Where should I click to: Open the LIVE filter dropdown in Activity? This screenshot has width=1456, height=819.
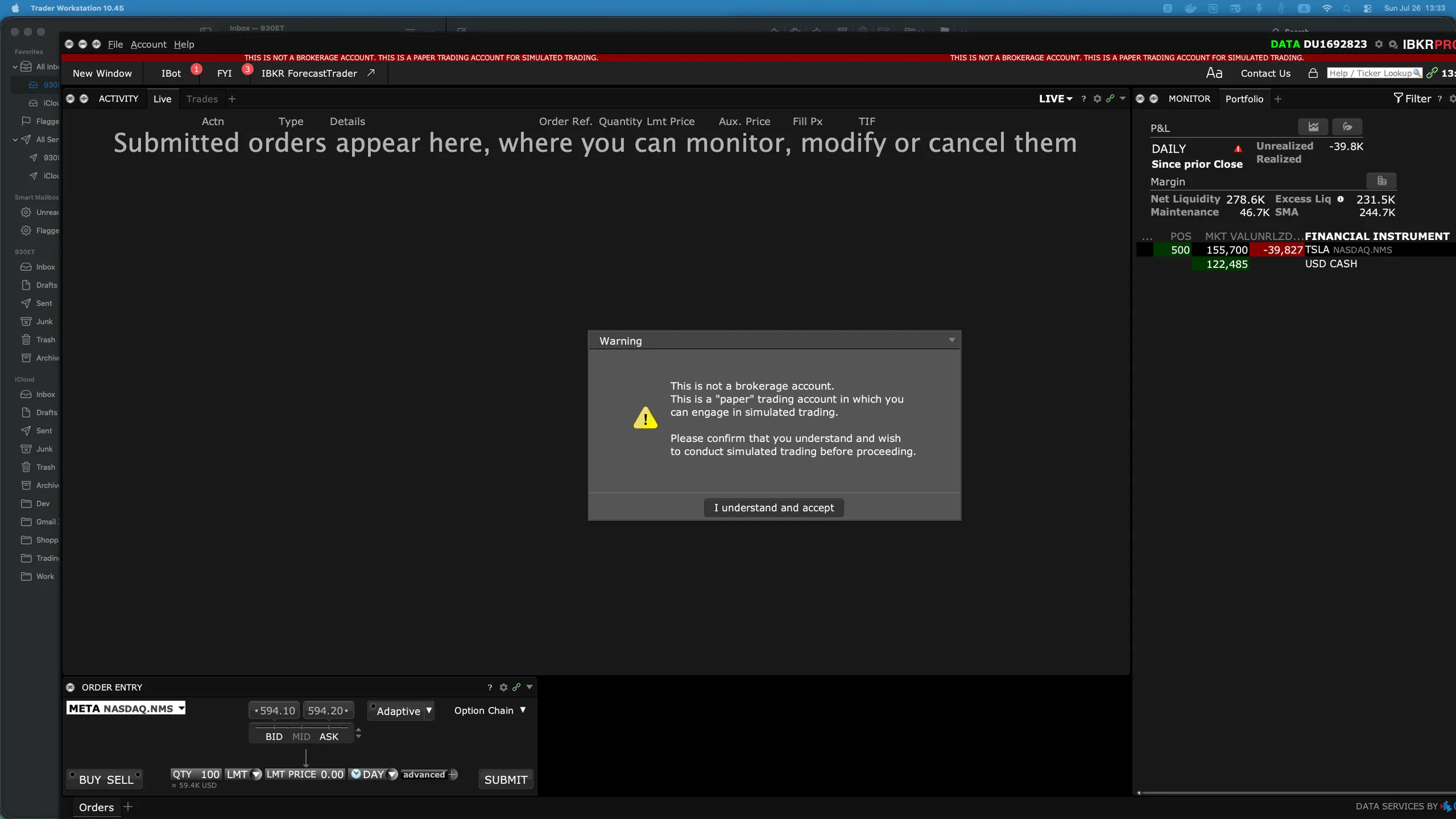pyautogui.click(x=1055, y=99)
